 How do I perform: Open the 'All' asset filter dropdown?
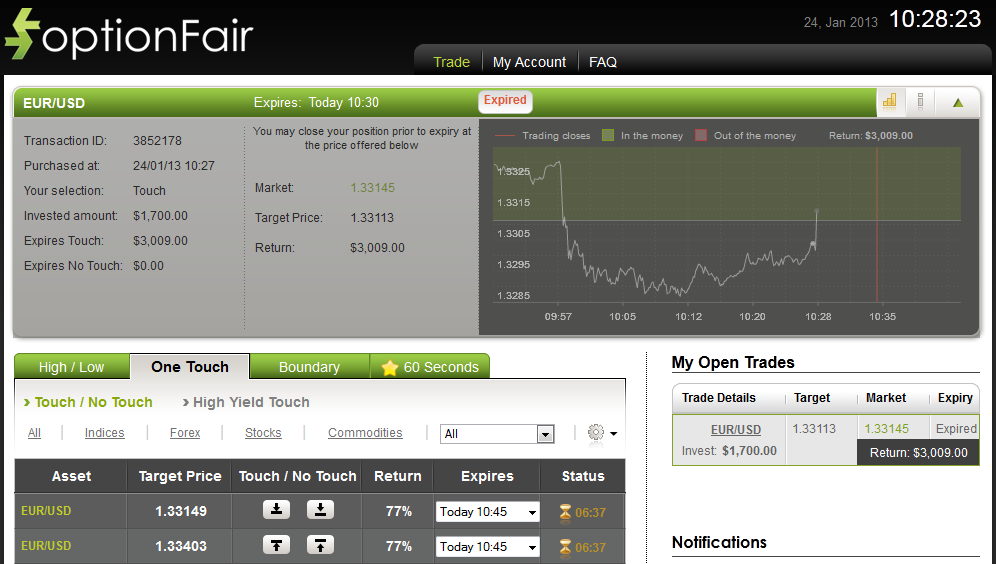545,434
